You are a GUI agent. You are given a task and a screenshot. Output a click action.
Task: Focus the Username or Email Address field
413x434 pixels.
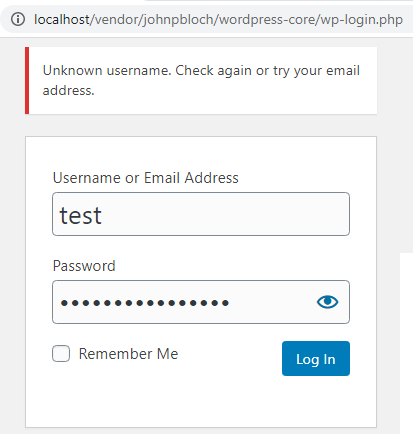coord(201,214)
